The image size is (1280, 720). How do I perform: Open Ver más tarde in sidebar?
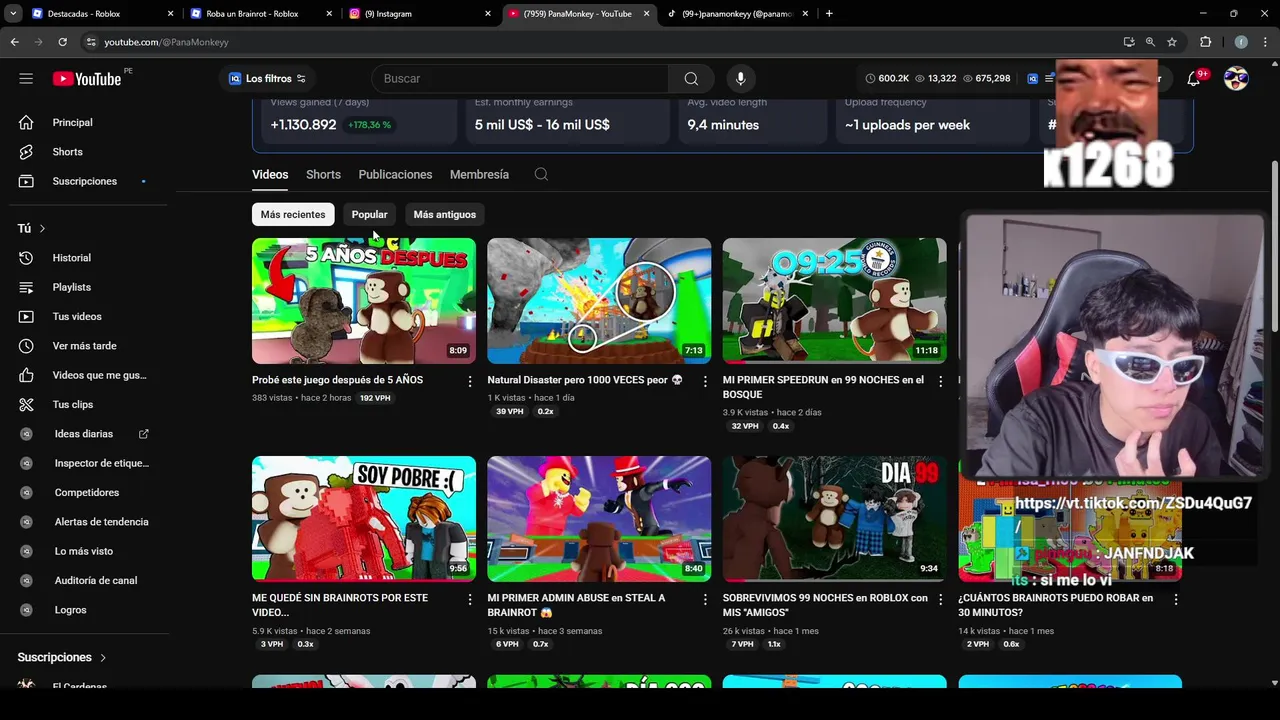coord(85,346)
